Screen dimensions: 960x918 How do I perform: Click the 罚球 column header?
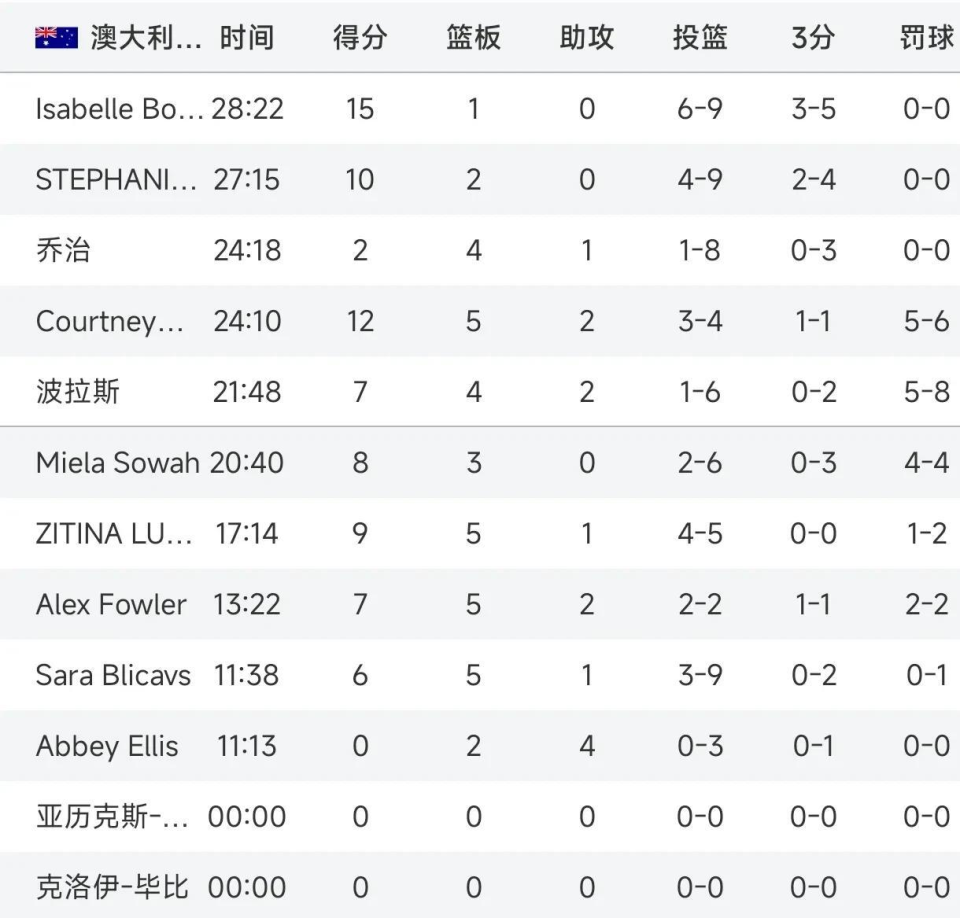click(x=926, y=37)
